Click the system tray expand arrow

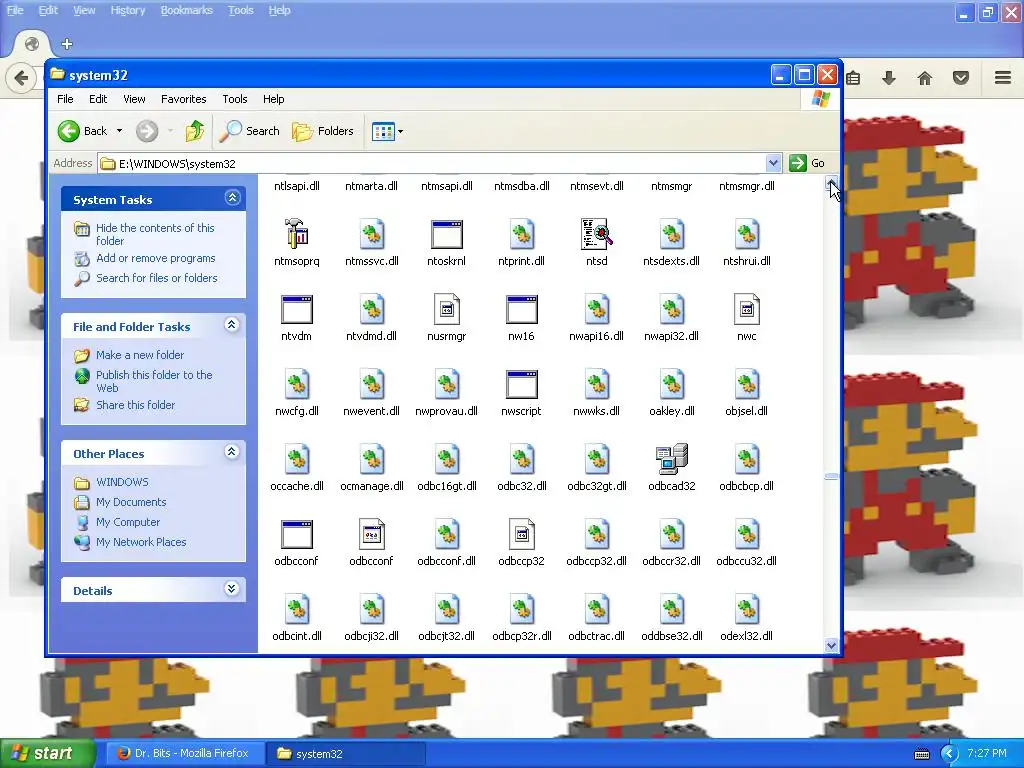point(949,754)
